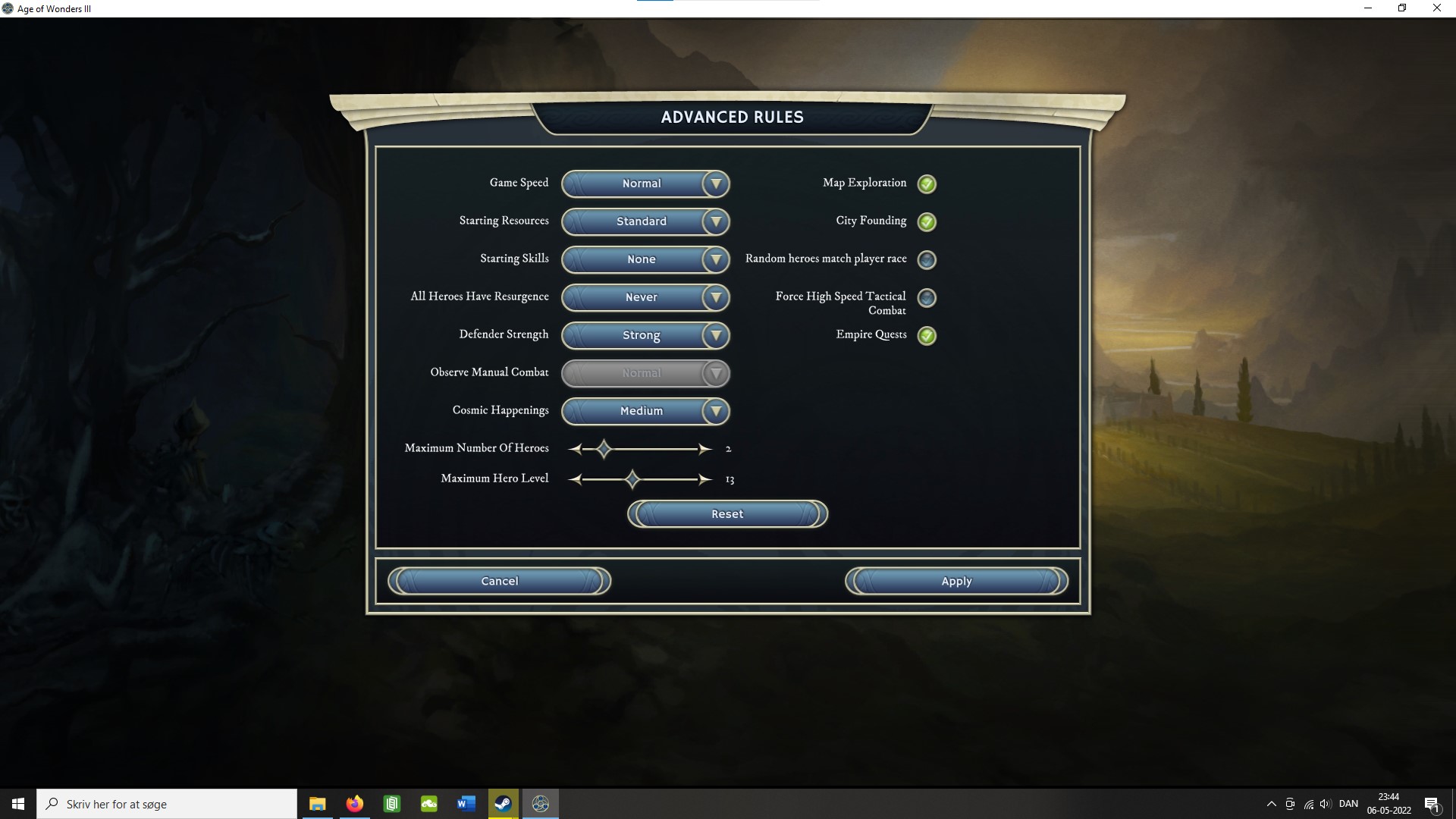Viewport: 1456px width, 819px height.
Task: Click the Starting Resources label
Action: click(x=504, y=221)
